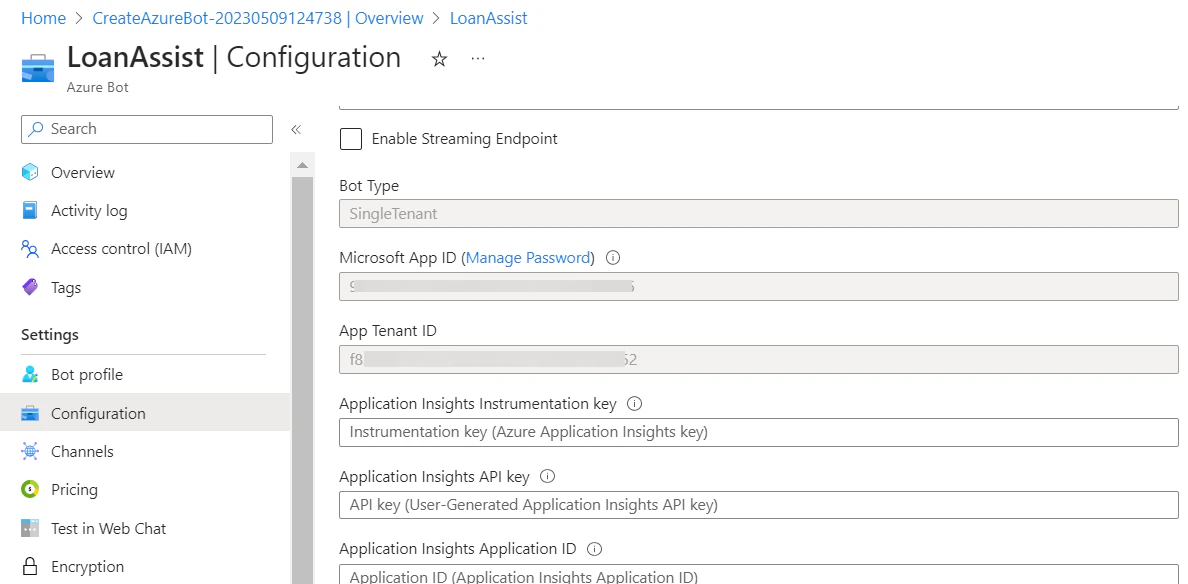Click the Pricing icon

pyautogui.click(x=31, y=489)
